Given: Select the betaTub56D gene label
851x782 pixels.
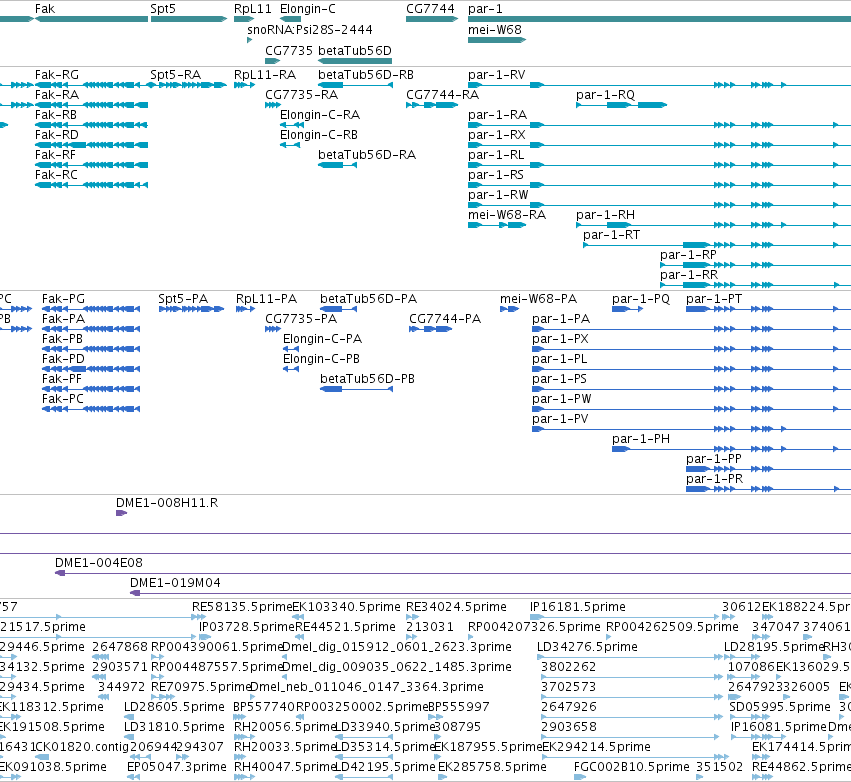Looking at the screenshot, I should pyautogui.click(x=354, y=50).
